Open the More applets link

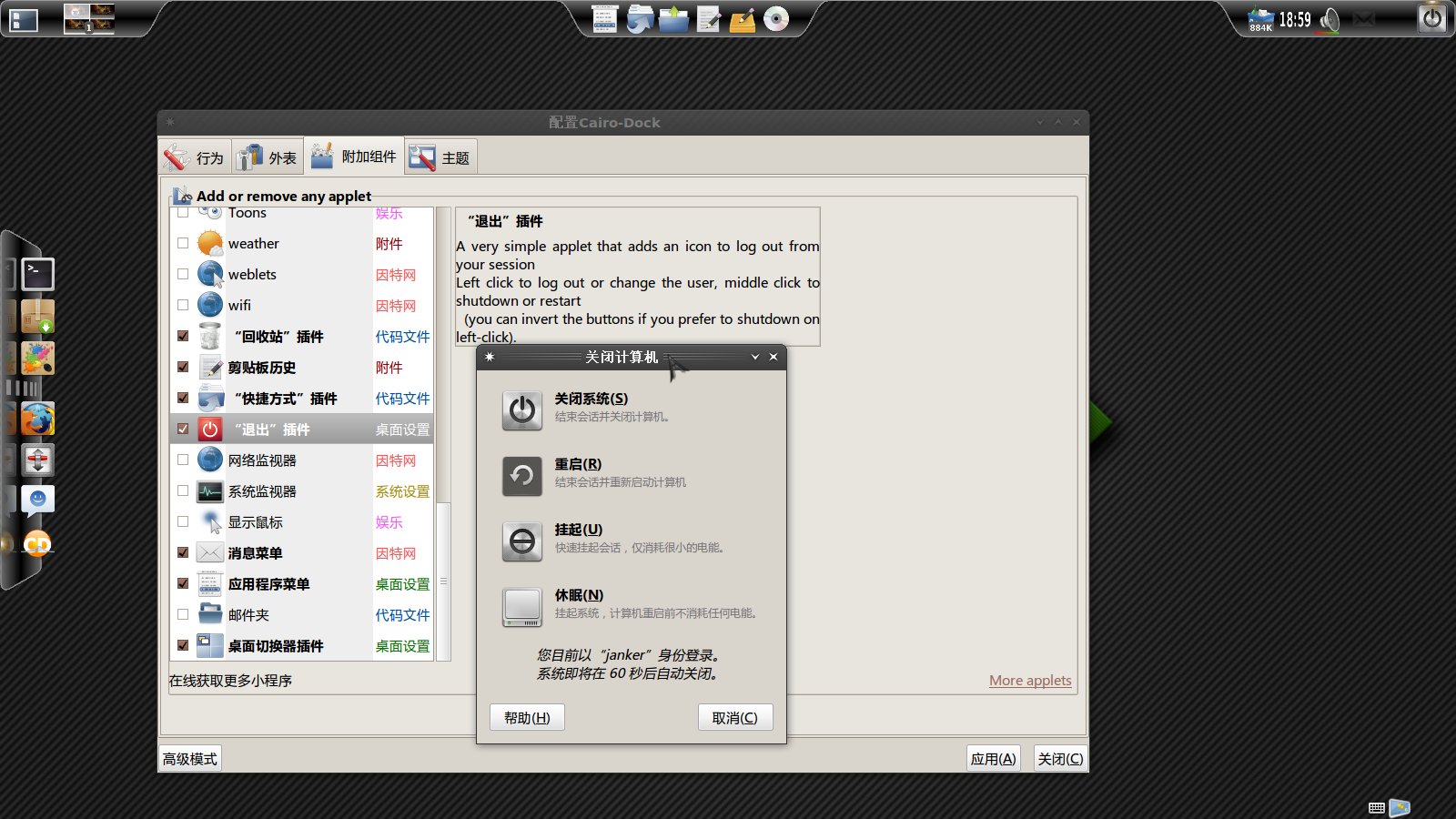pyautogui.click(x=1030, y=680)
